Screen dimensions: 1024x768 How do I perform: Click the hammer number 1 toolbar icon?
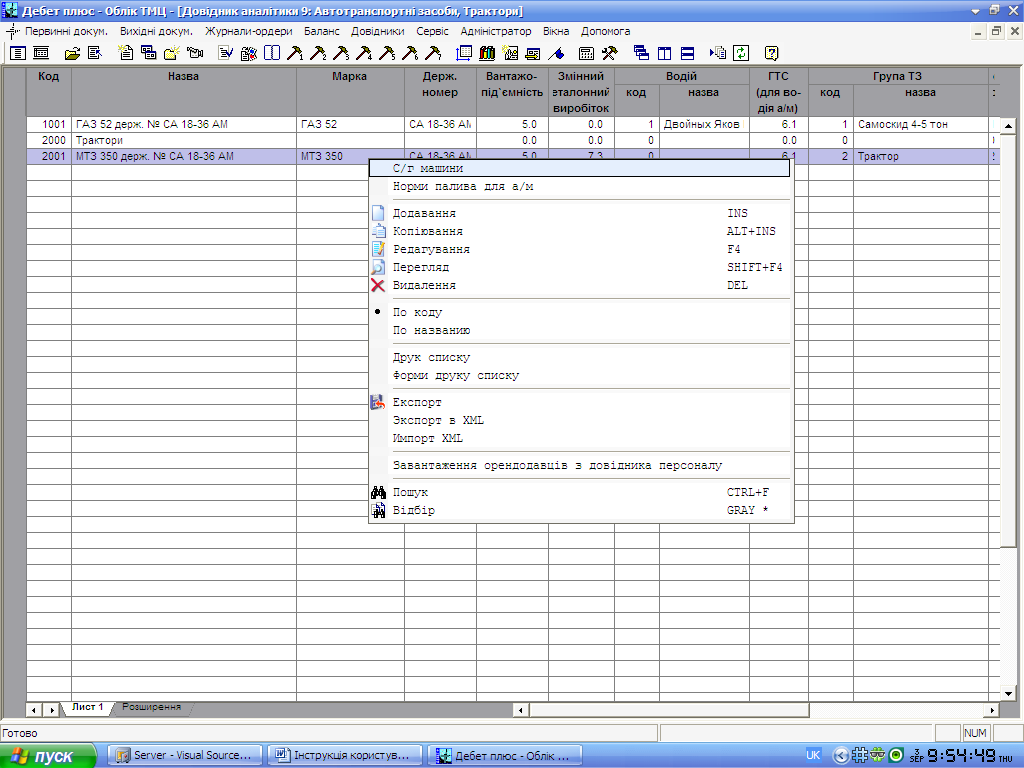(295, 54)
